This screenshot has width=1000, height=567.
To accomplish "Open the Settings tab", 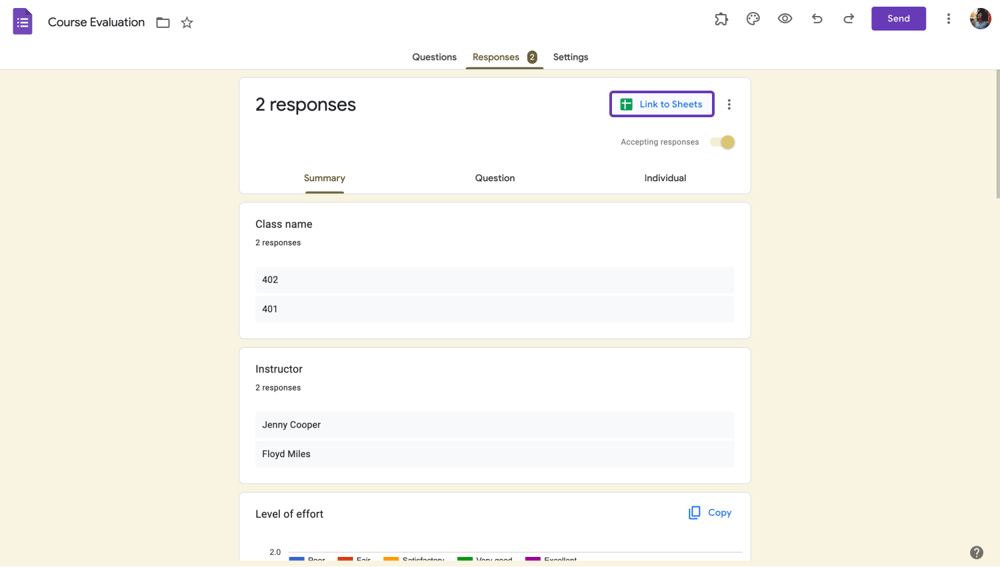I will pos(570,57).
